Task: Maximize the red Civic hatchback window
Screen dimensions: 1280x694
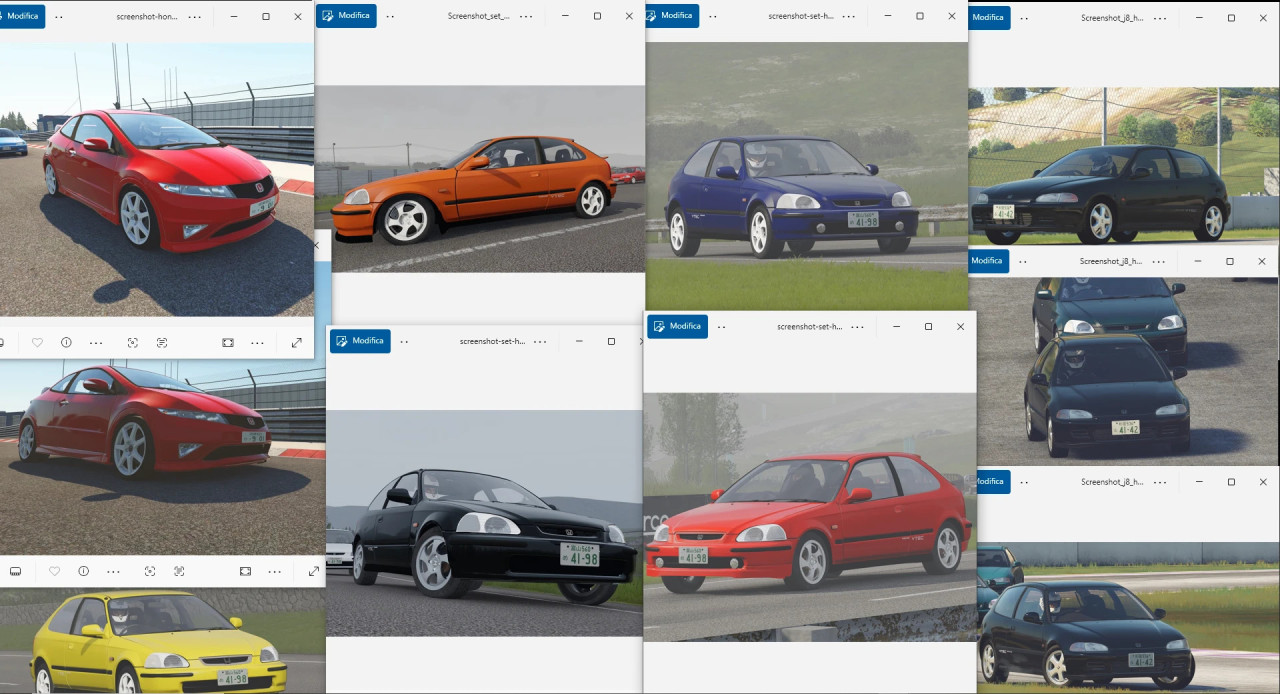Action: [928, 327]
